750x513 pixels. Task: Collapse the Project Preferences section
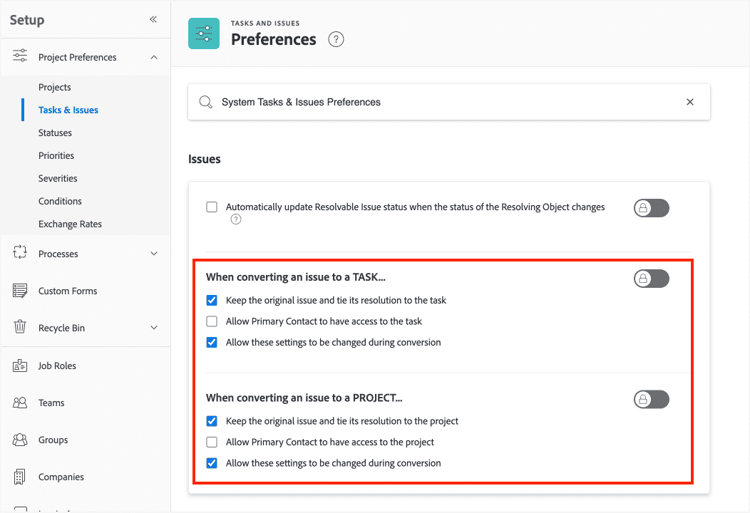[x=153, y=57]
